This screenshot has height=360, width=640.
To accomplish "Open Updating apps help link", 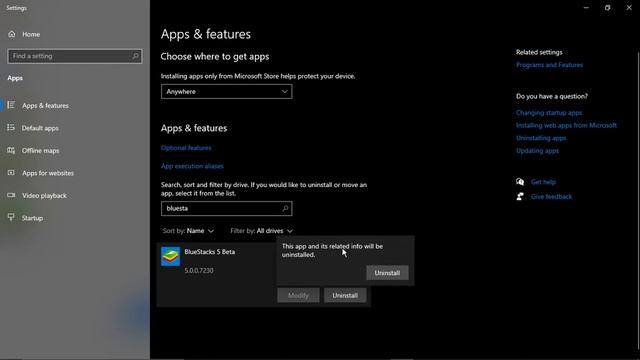I will (537, 151).
